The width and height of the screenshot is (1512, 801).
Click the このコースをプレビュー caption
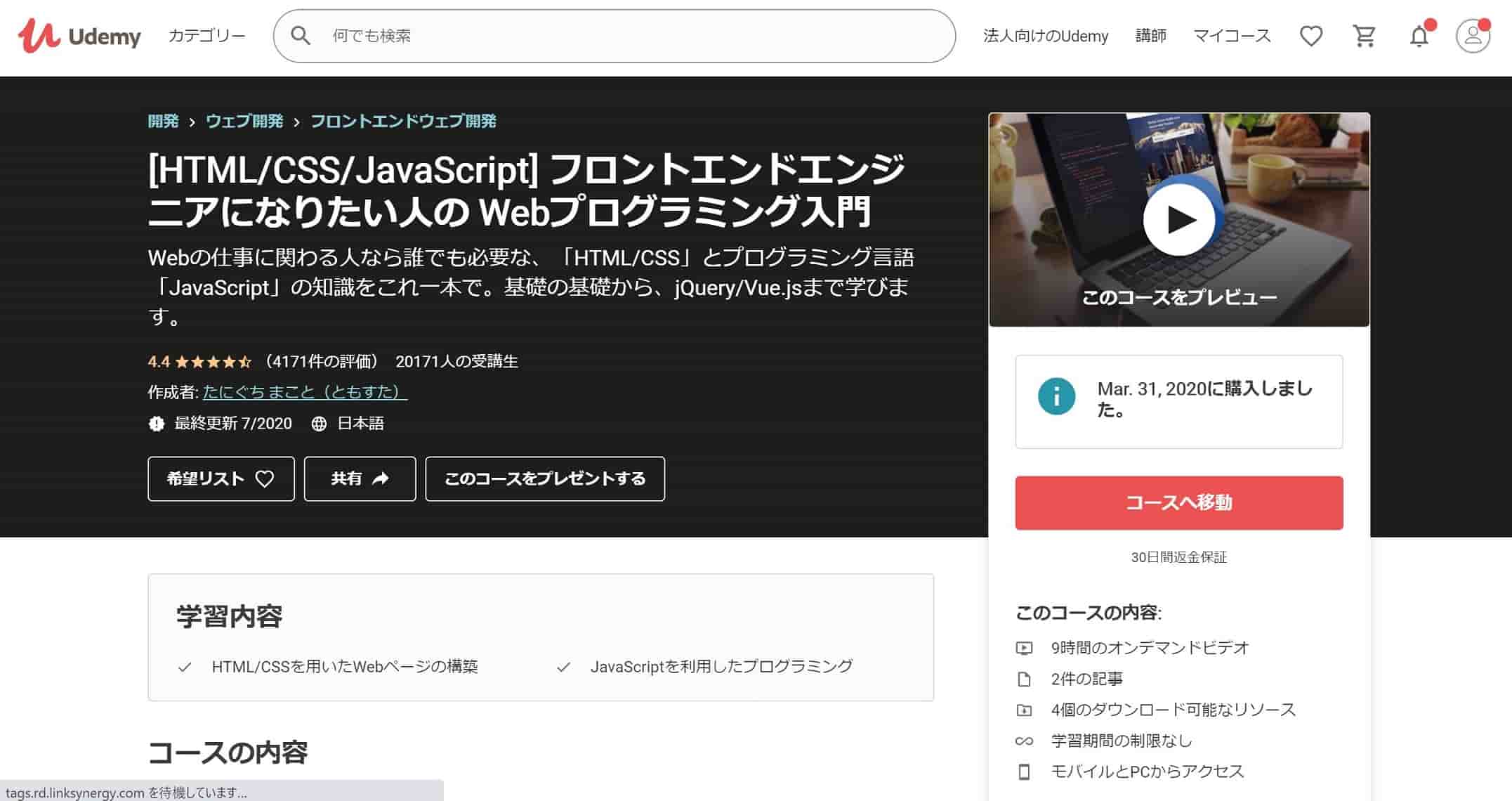1179,298
